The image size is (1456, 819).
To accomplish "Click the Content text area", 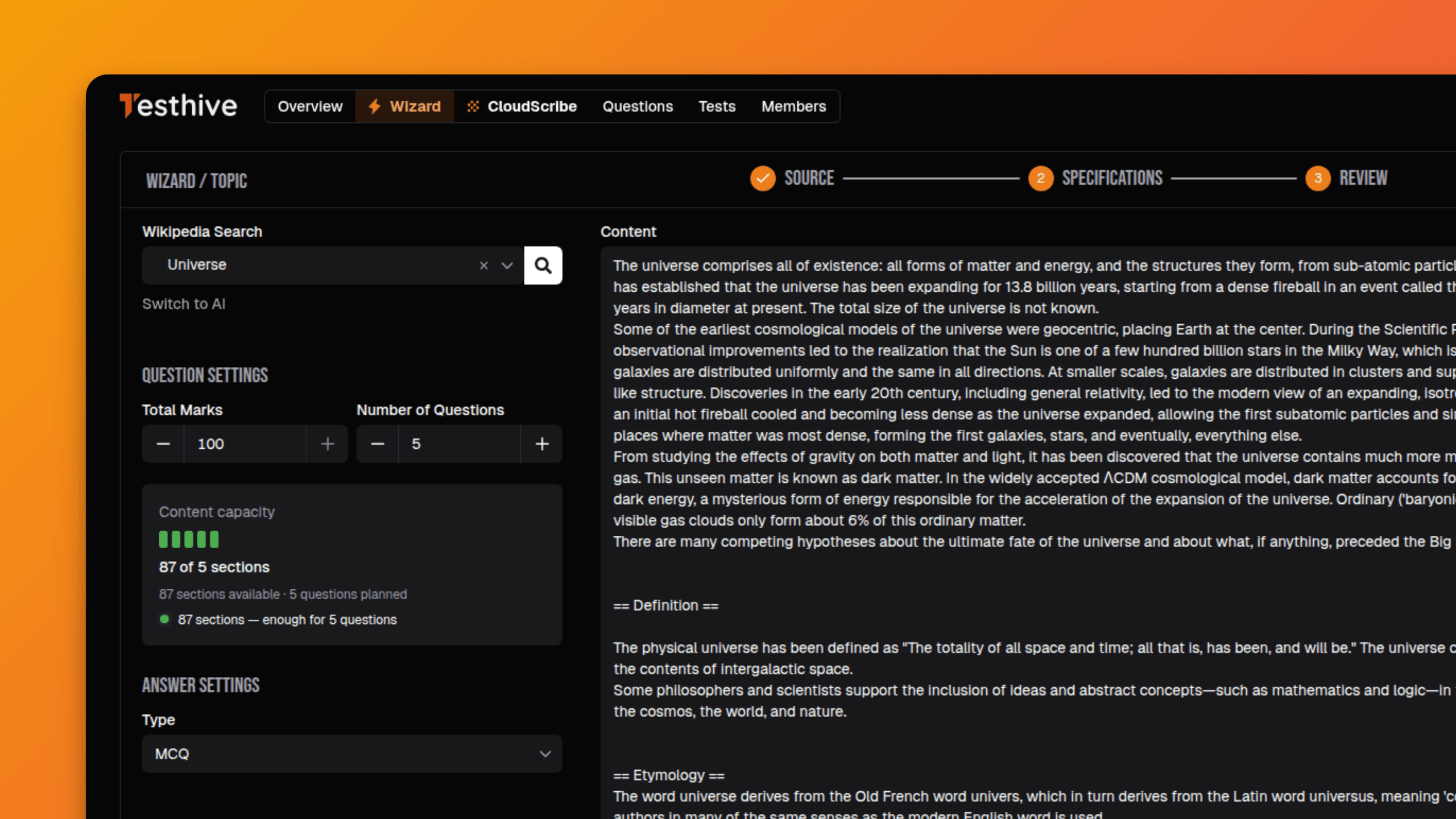I will point(1028,532).
